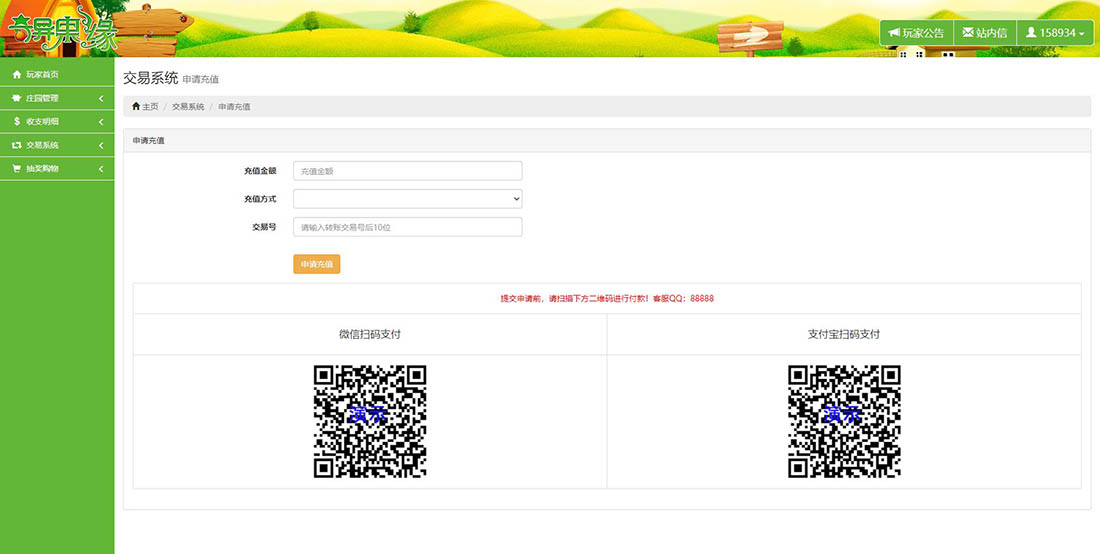Expand the 庄园管理 sidebar chevron
1100x554 pixels.
(x=101, y=98)
